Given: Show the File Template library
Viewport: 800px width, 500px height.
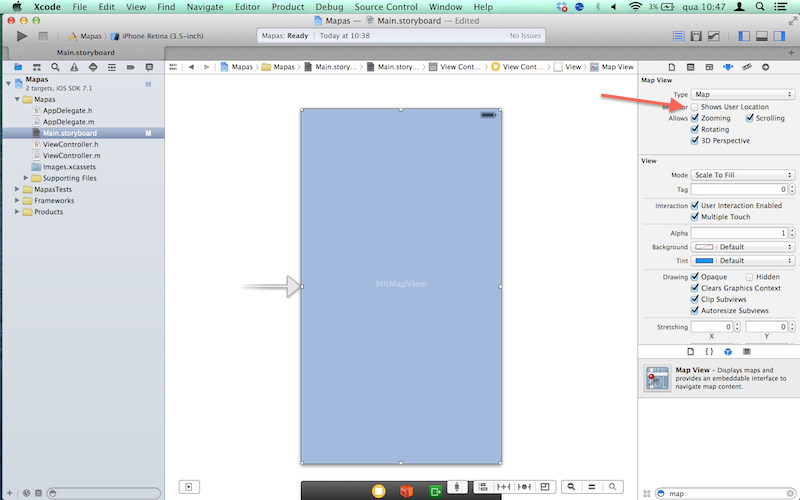Looking at the screenshot, I should [x=690, y=352].
